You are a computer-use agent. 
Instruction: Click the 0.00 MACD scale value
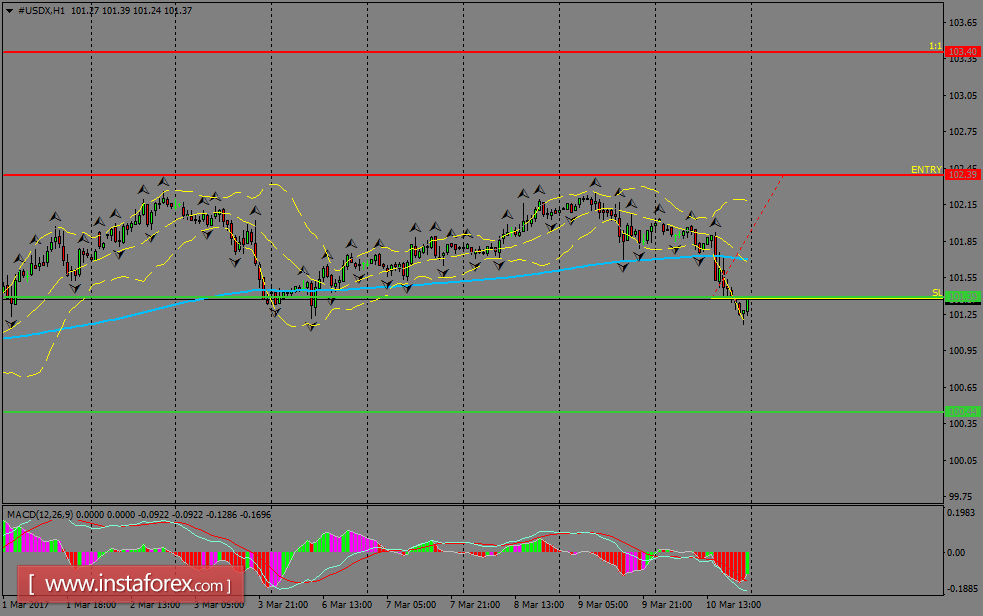(x=957, y=553)
